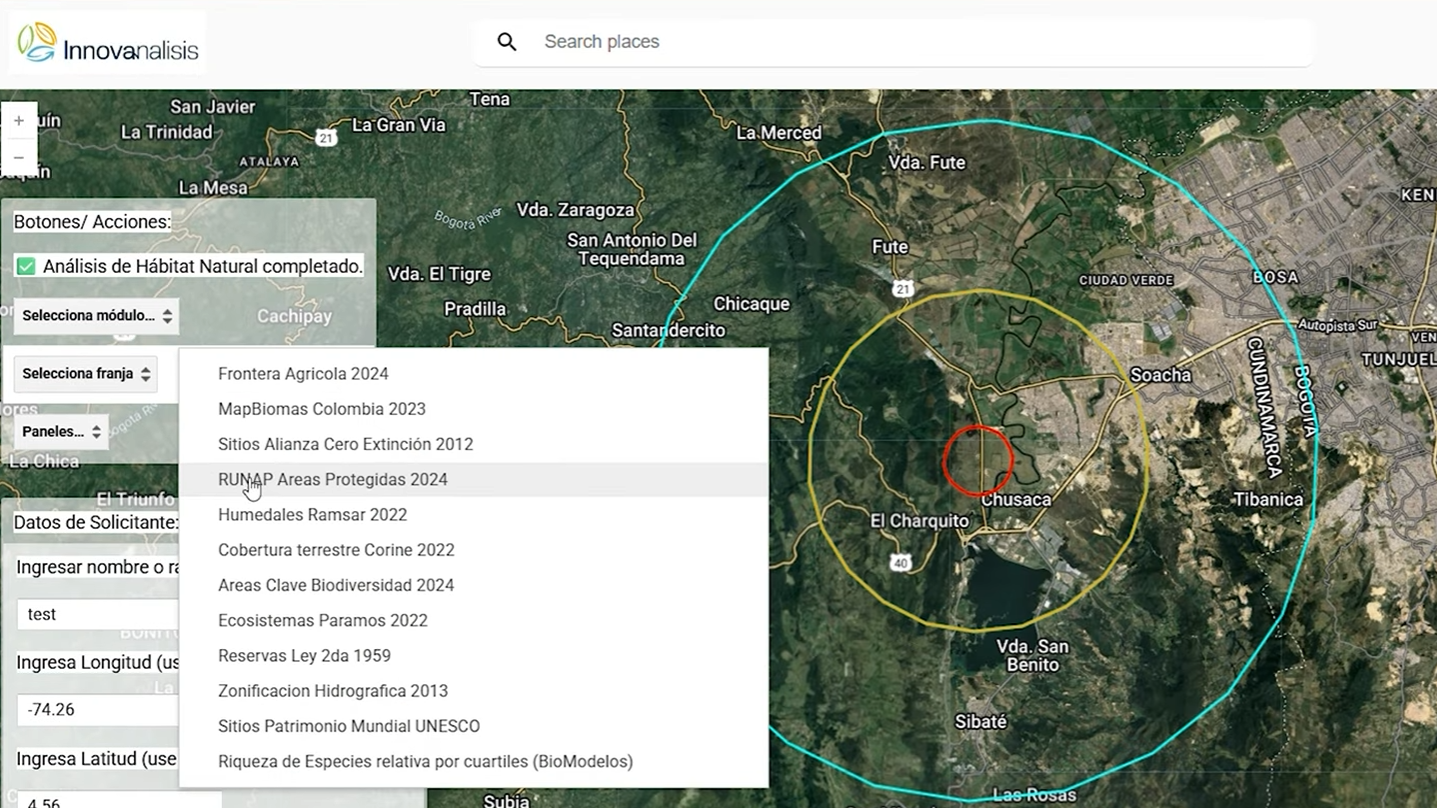
Task: Click the Soacha map label
Action: tap(1160, 375)
